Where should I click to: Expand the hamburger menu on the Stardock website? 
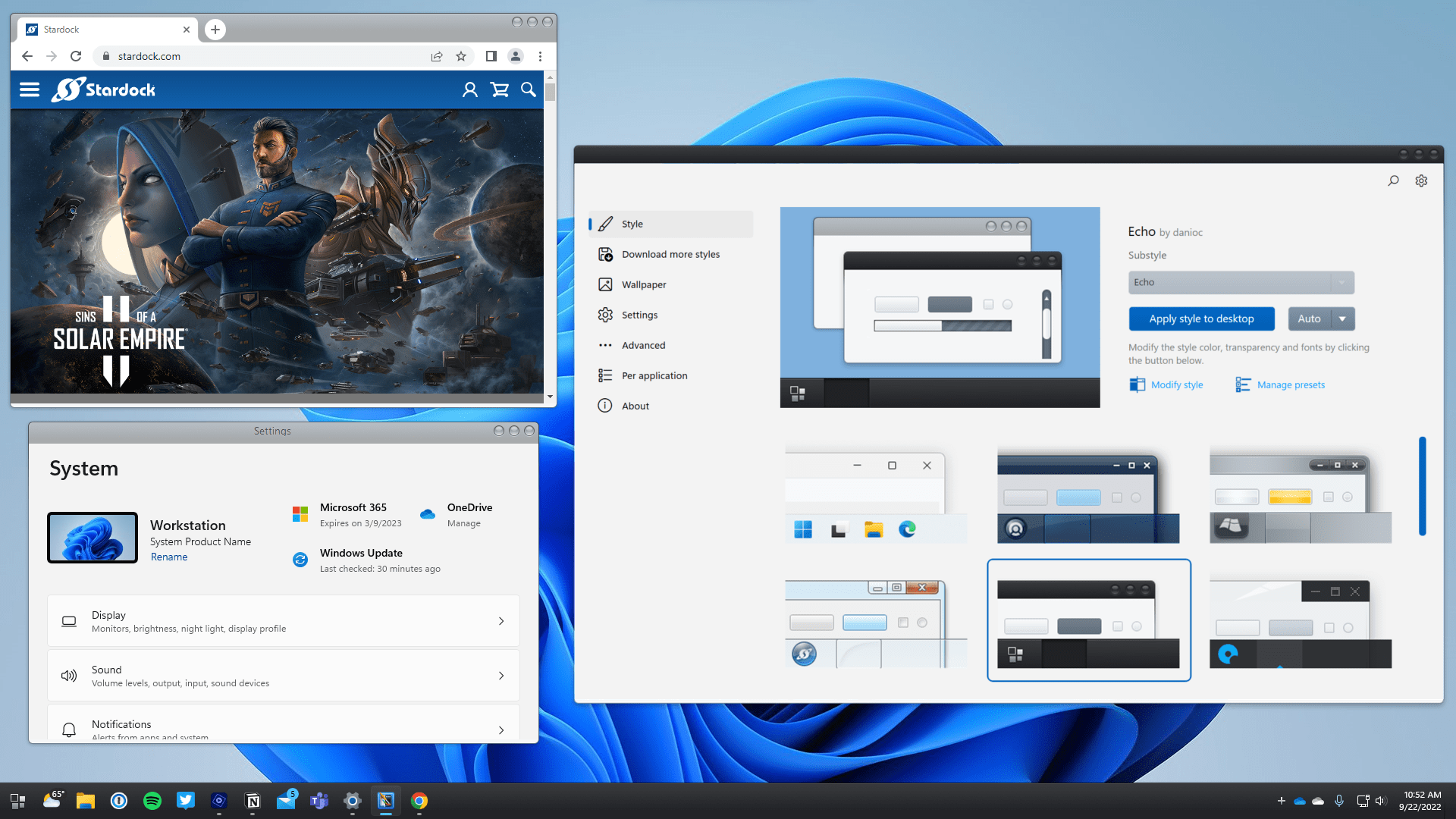29,89
